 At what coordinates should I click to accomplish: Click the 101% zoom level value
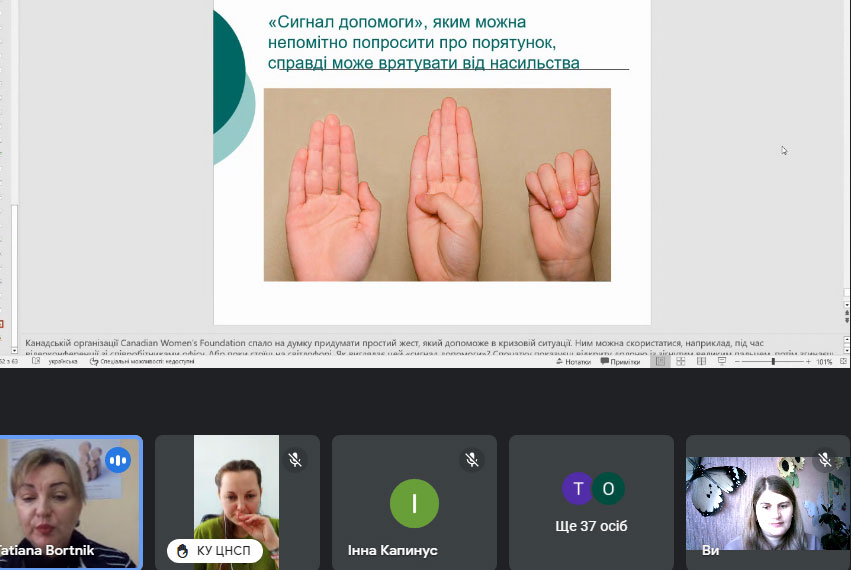click(824, 362)
